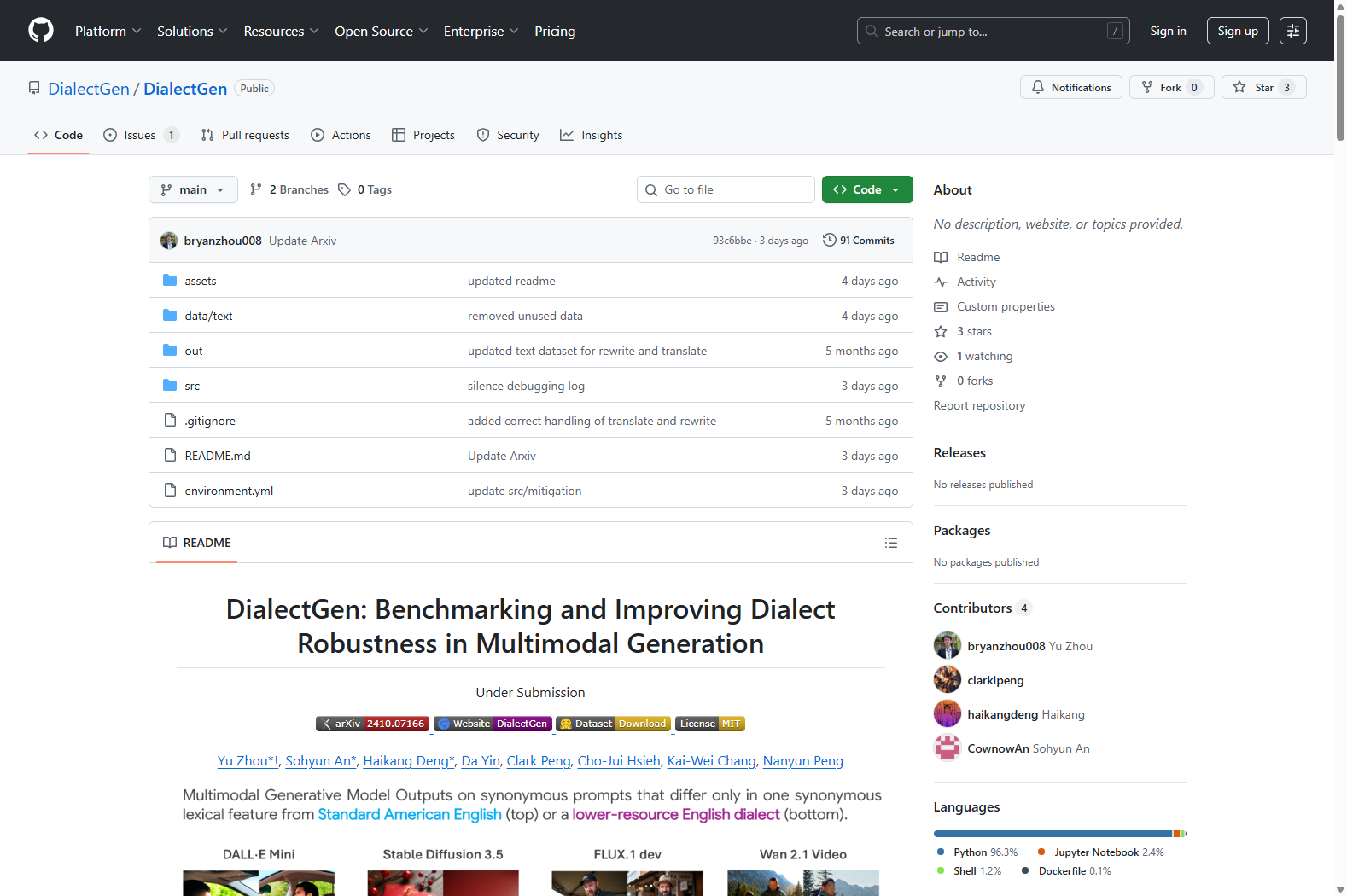Select the README tab header
1347x896 pixels.
(197, 543)
